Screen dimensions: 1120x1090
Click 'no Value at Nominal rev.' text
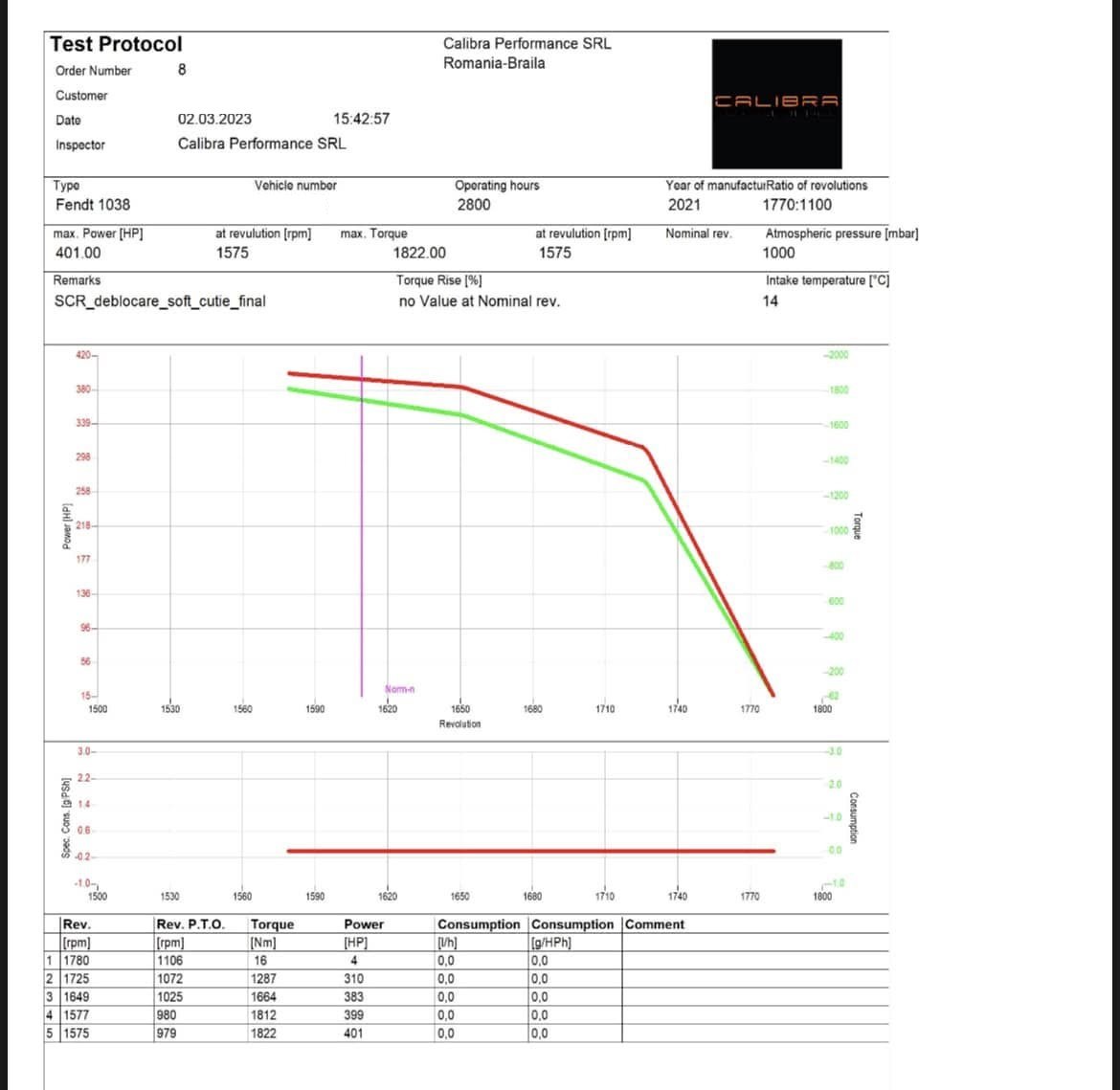[480, 301]
